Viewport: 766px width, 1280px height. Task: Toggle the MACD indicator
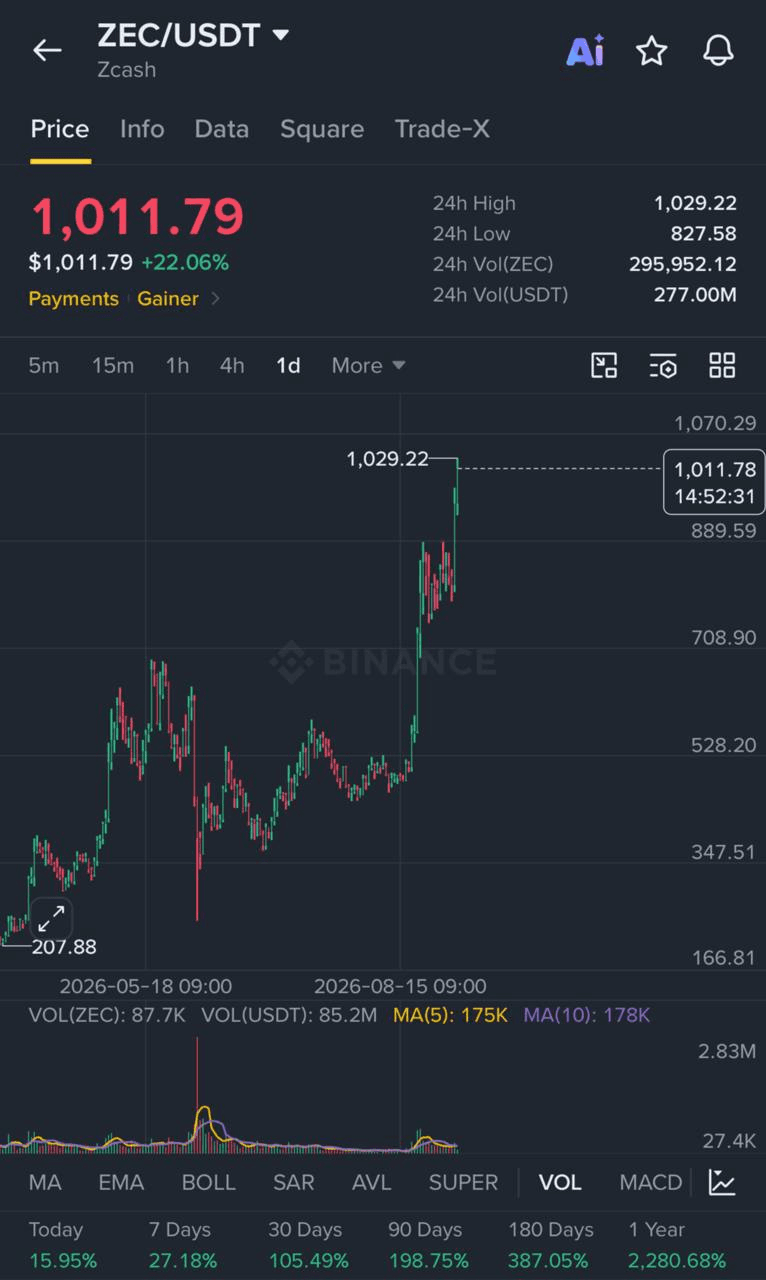pyautogui.click(x=651, y=1182)
